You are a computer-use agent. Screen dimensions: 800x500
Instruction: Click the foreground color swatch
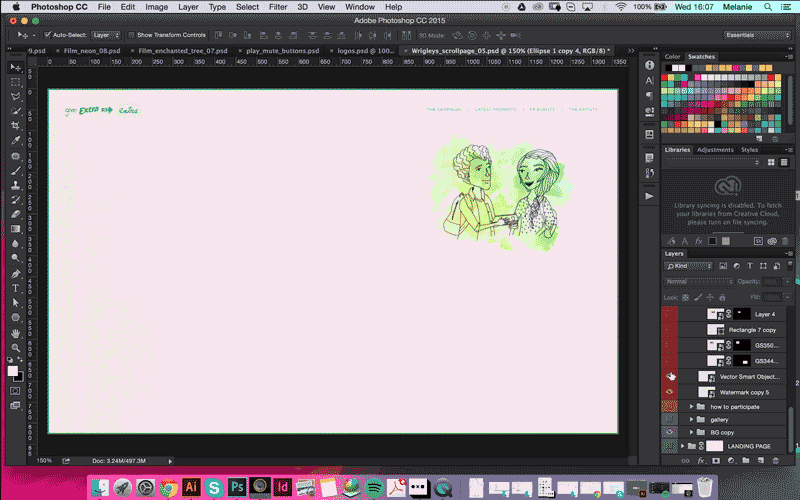click(x=13, y=370)
